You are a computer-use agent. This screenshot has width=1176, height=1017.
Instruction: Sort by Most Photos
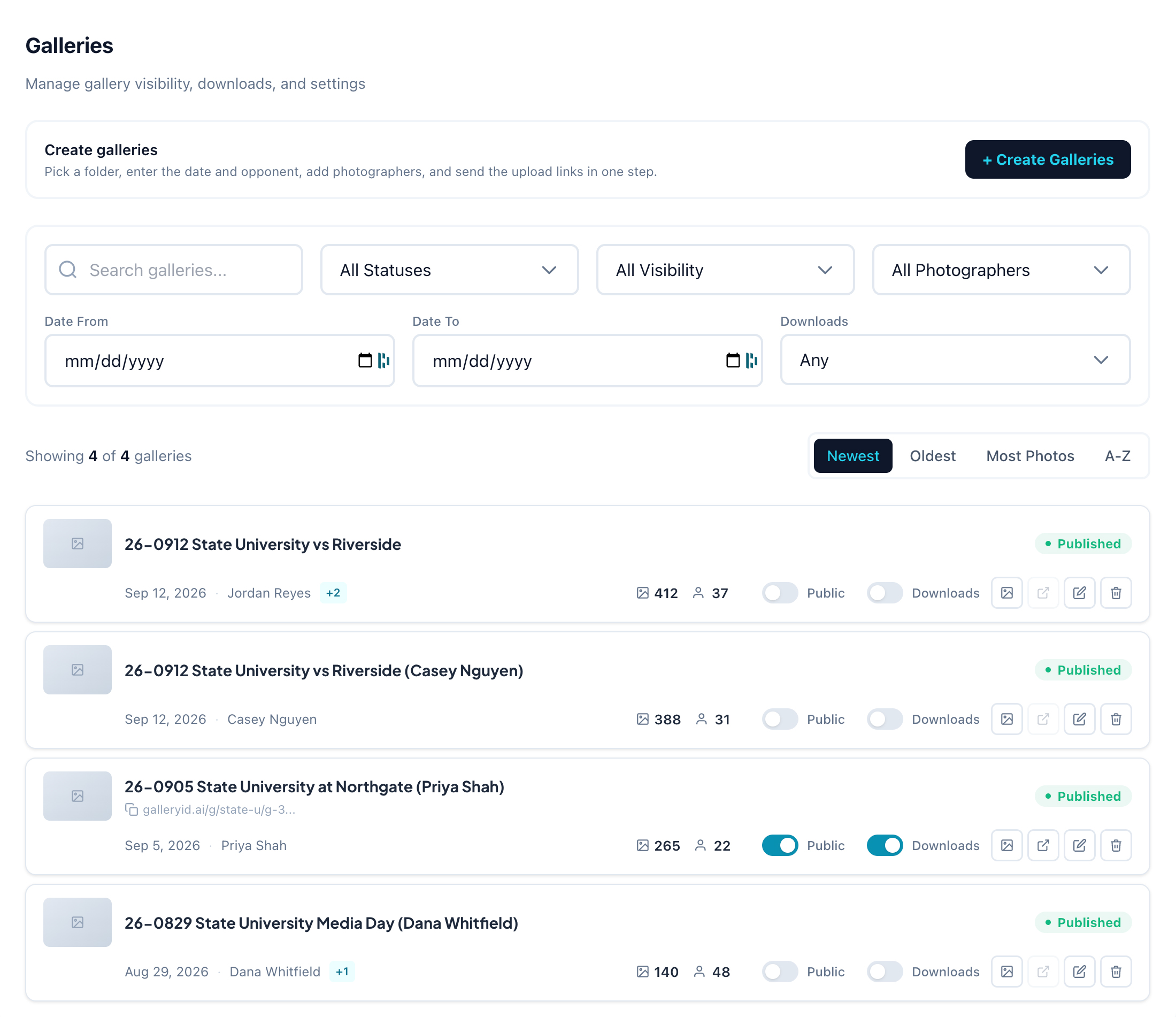[x=1029, y=456]
